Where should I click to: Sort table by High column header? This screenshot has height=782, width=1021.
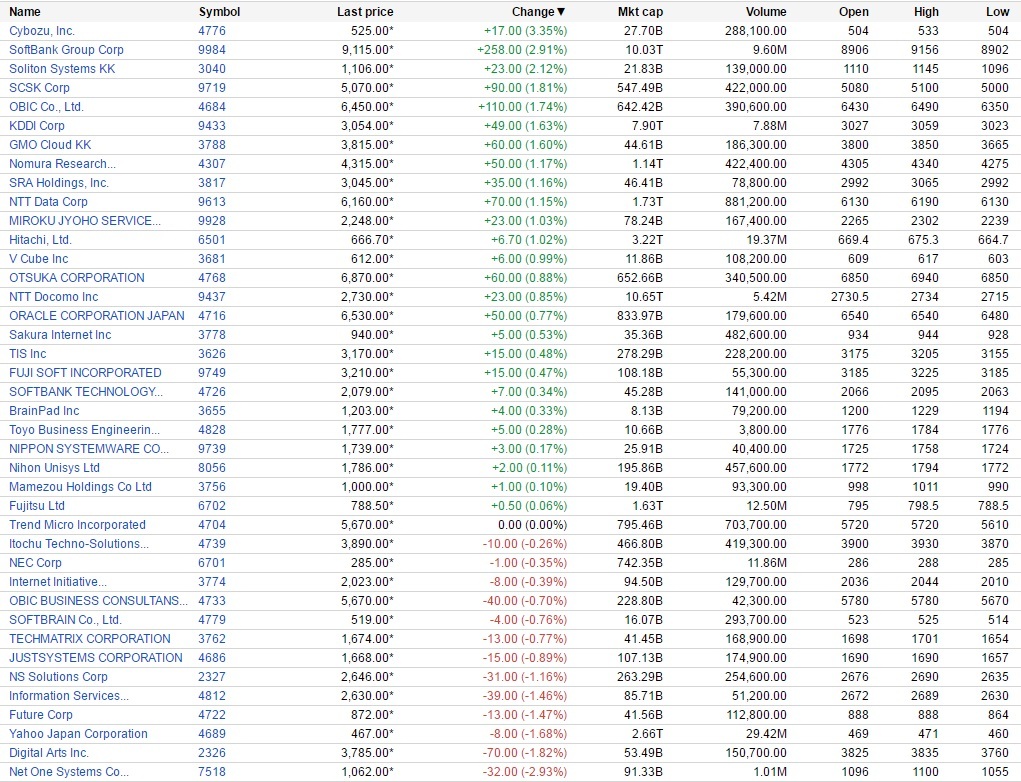(926, 12)
